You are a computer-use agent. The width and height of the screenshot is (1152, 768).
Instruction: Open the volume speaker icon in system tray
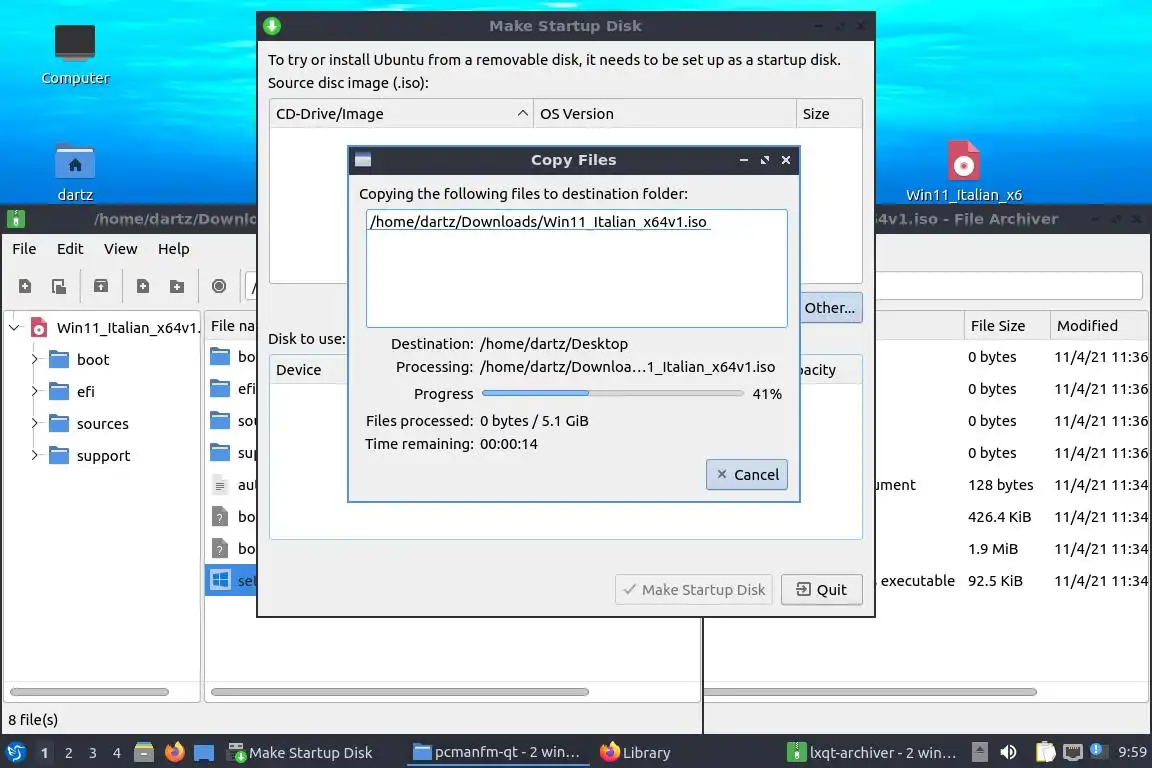tap(1009, 752)
